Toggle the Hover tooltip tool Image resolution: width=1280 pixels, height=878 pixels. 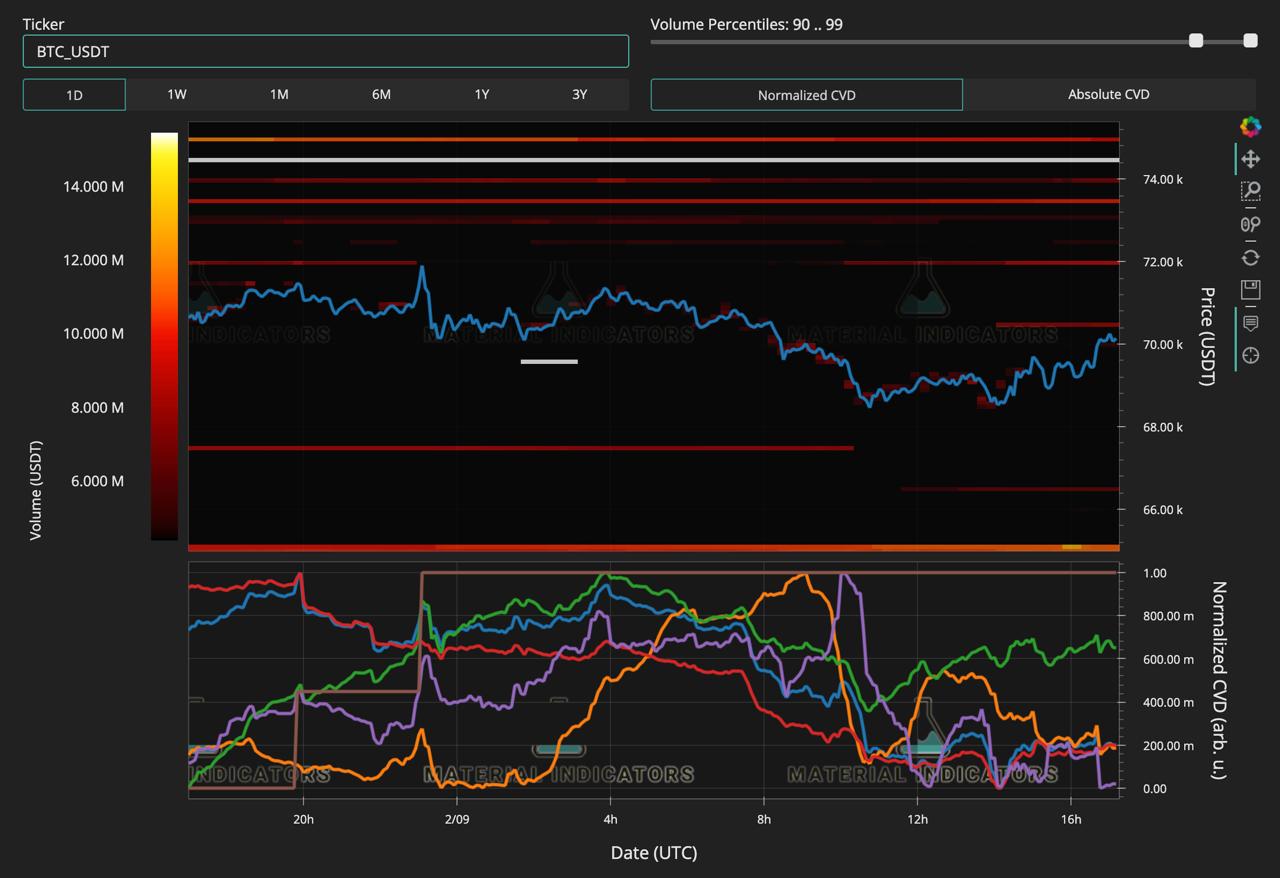coord(1250,323)
